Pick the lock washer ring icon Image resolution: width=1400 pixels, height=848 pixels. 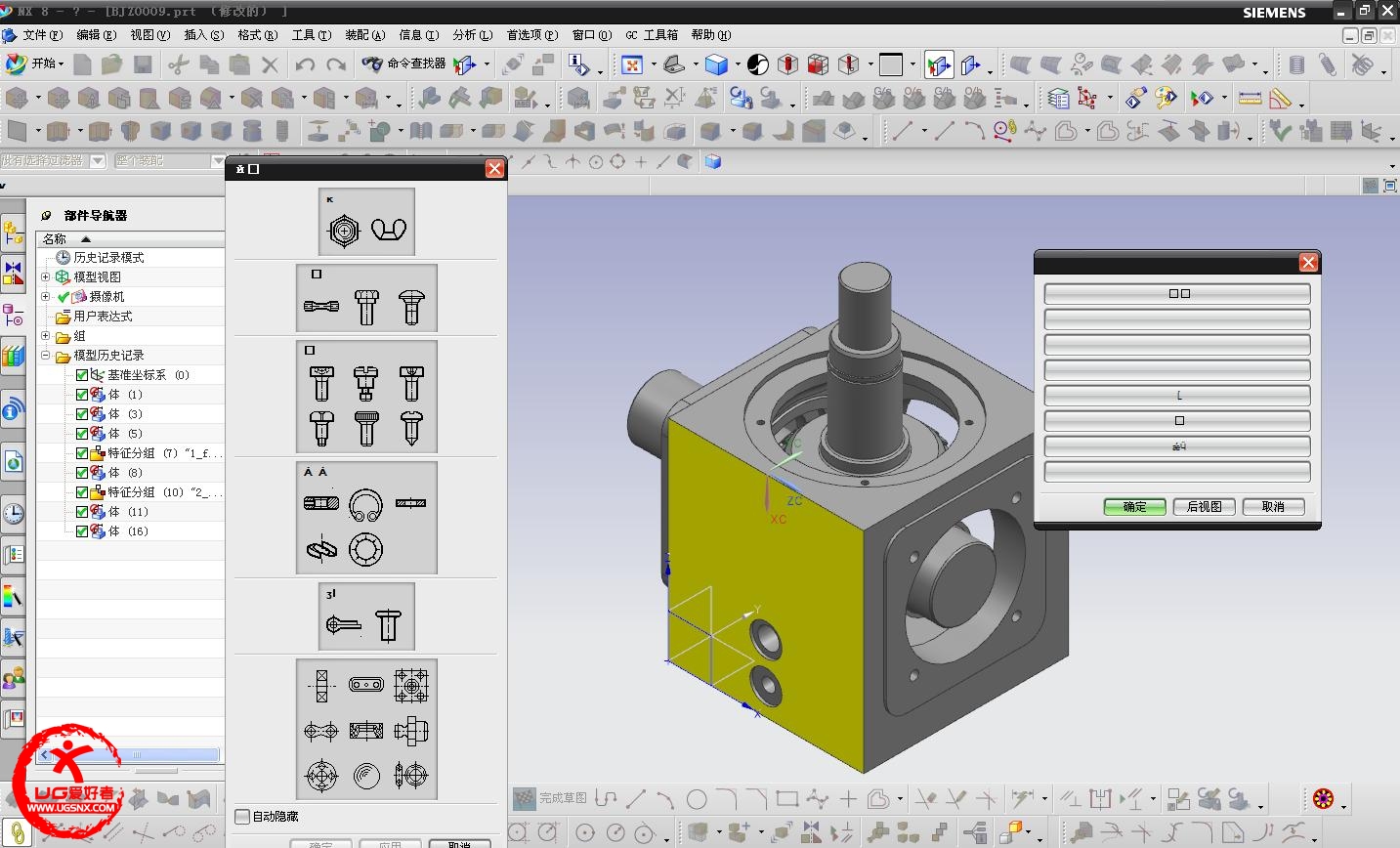click(365, 550)
